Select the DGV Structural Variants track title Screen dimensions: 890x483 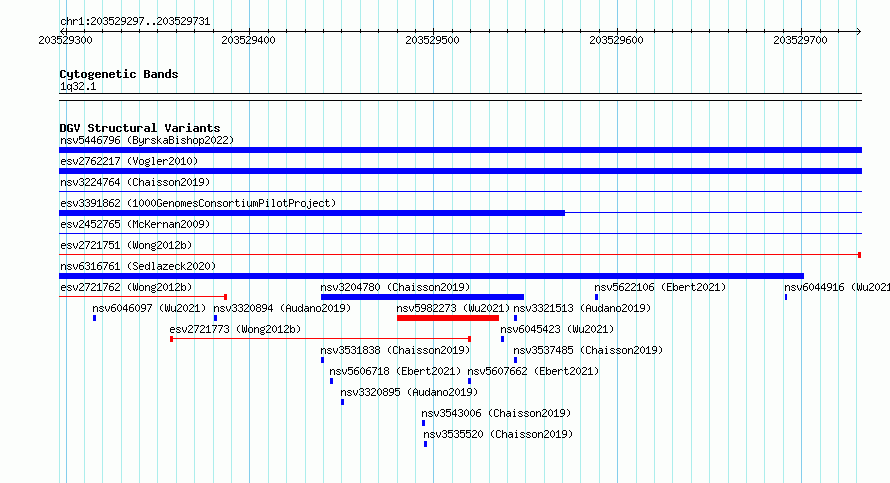coord(140,128)
